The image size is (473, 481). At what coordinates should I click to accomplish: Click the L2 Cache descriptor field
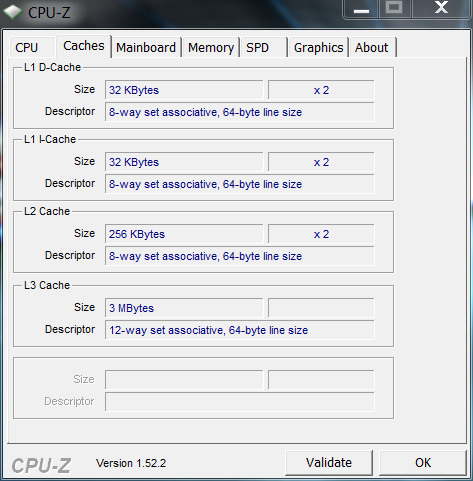(240, 256)
